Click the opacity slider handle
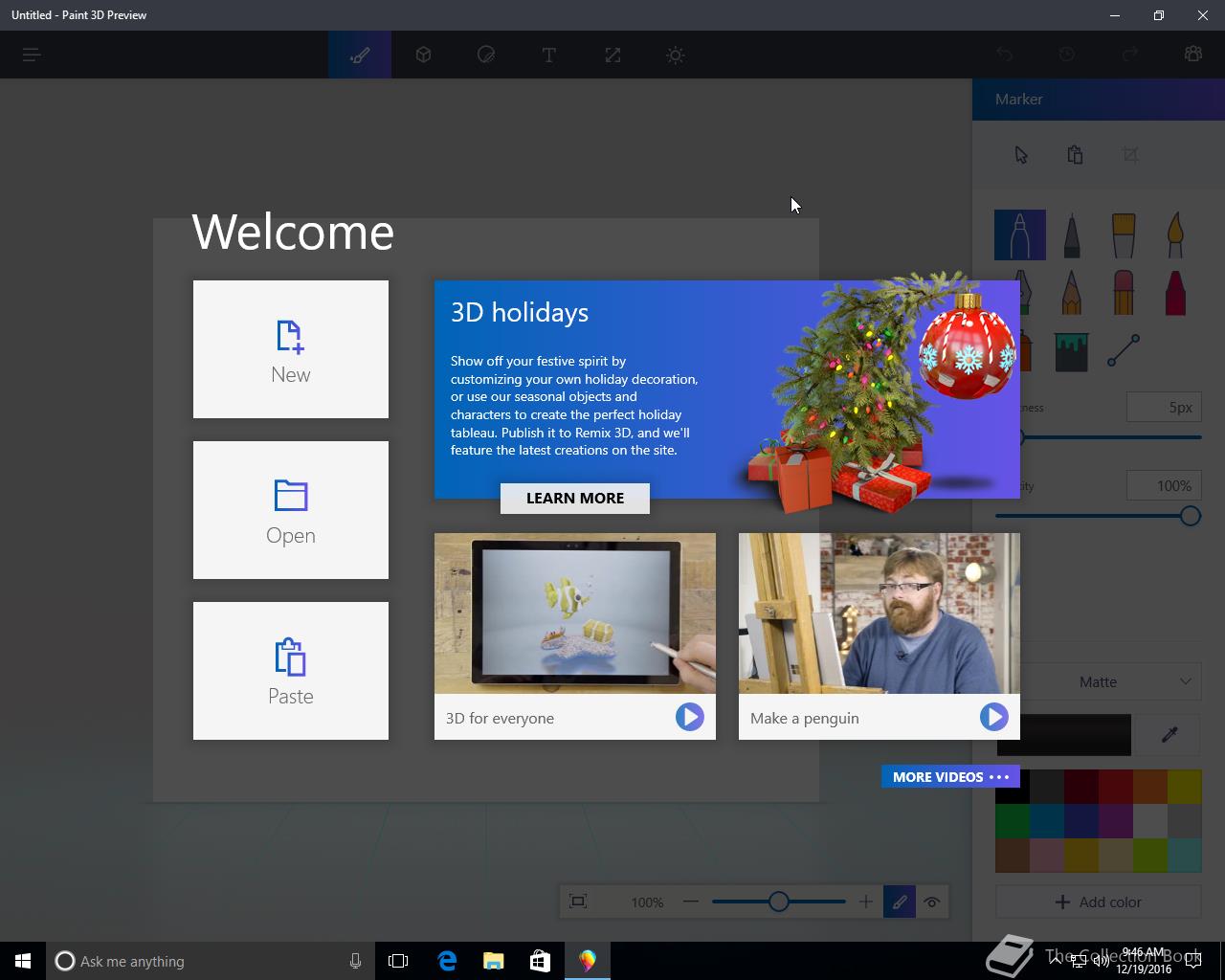 (1190, 517)
